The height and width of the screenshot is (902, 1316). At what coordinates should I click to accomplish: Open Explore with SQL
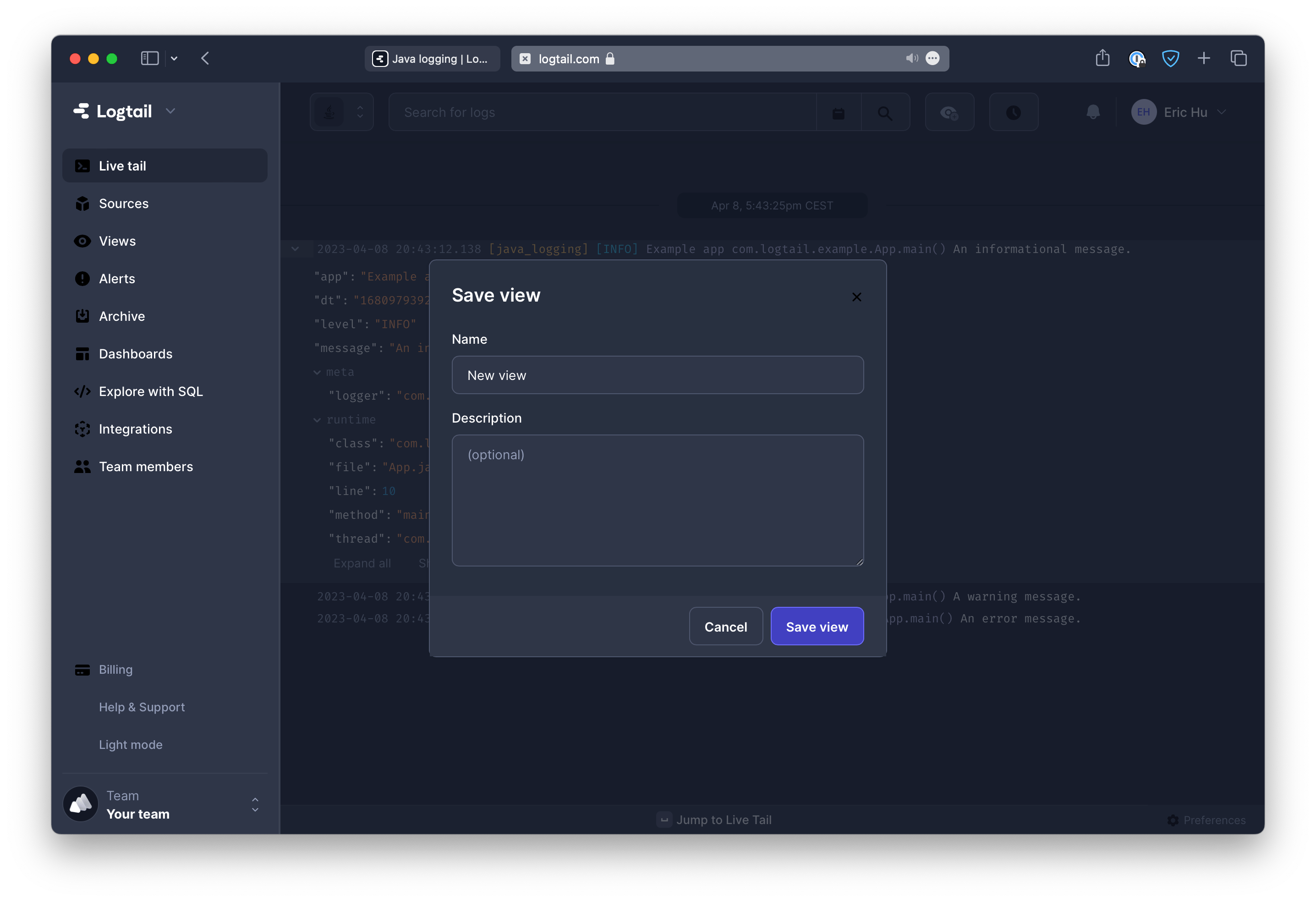click(x=151, y=391)
